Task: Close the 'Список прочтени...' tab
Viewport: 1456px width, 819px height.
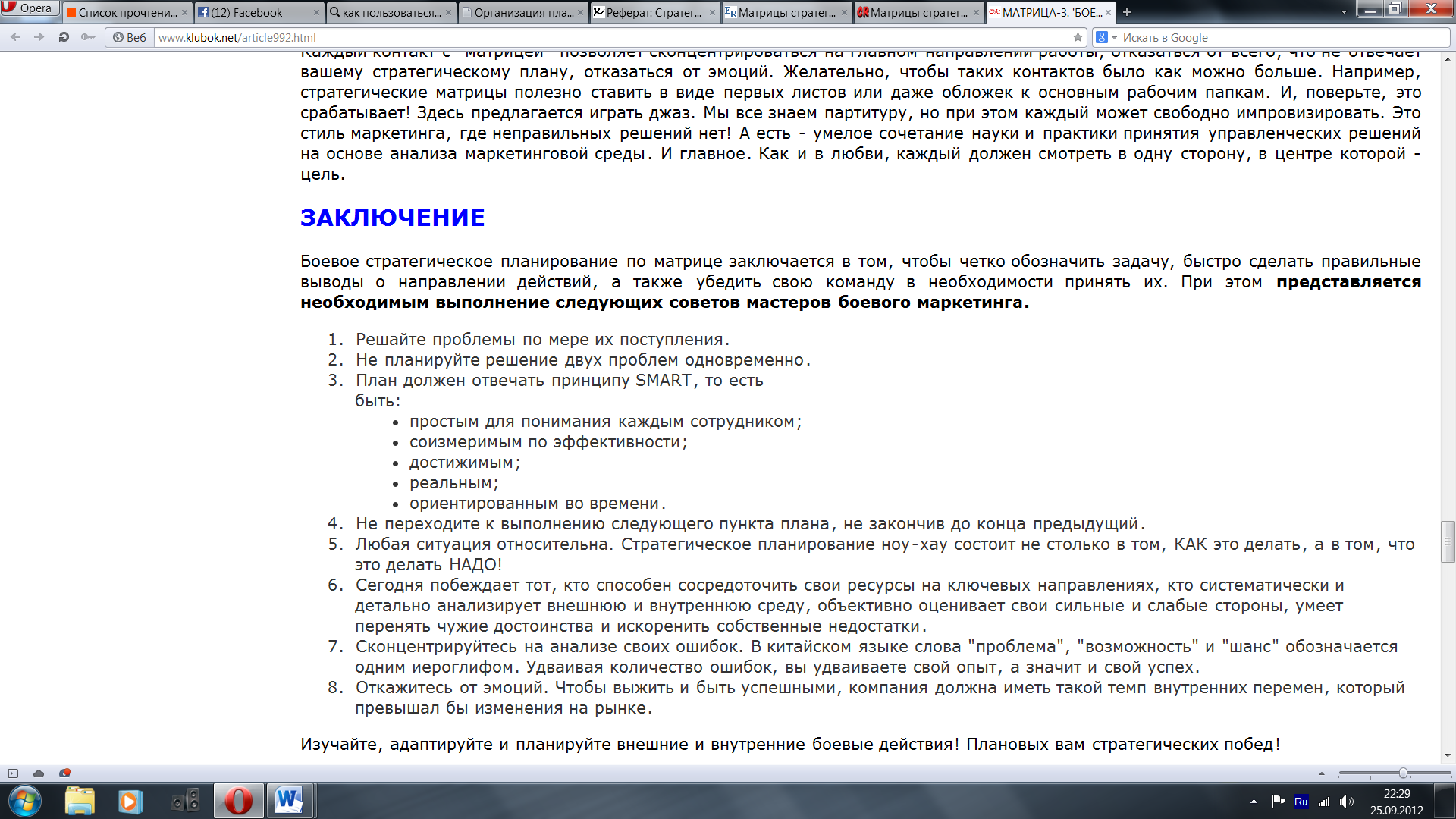Action: [x=184, y=13]
